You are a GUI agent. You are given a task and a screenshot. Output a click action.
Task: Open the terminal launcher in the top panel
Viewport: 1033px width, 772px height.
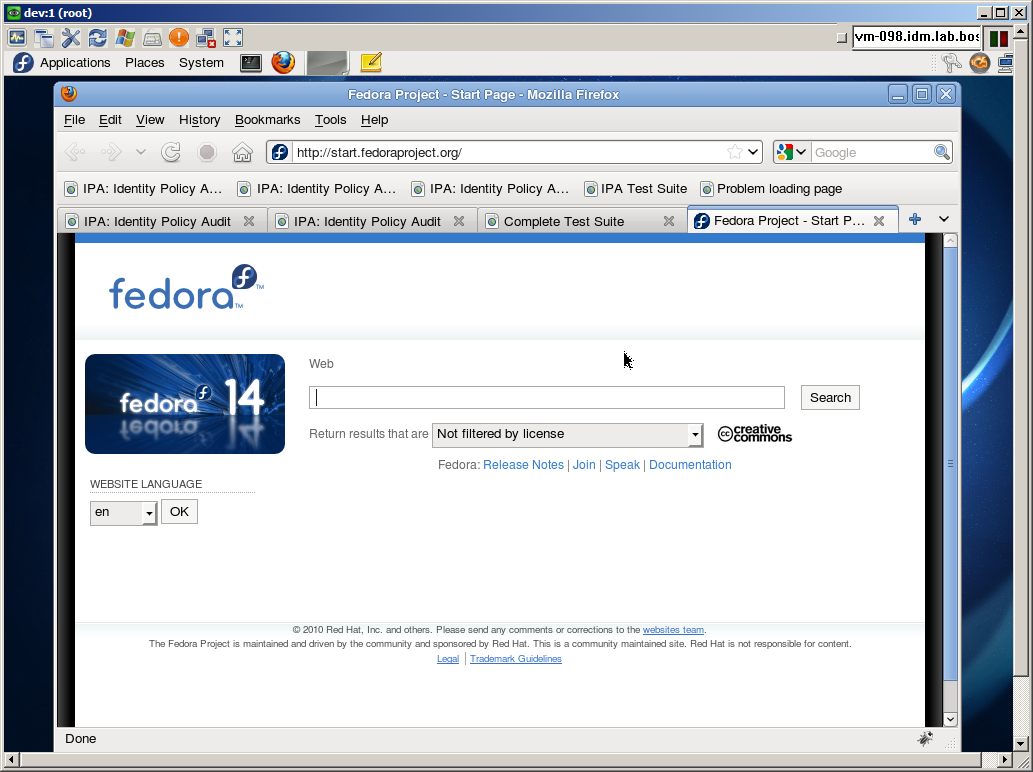click(x=251, y=62)
